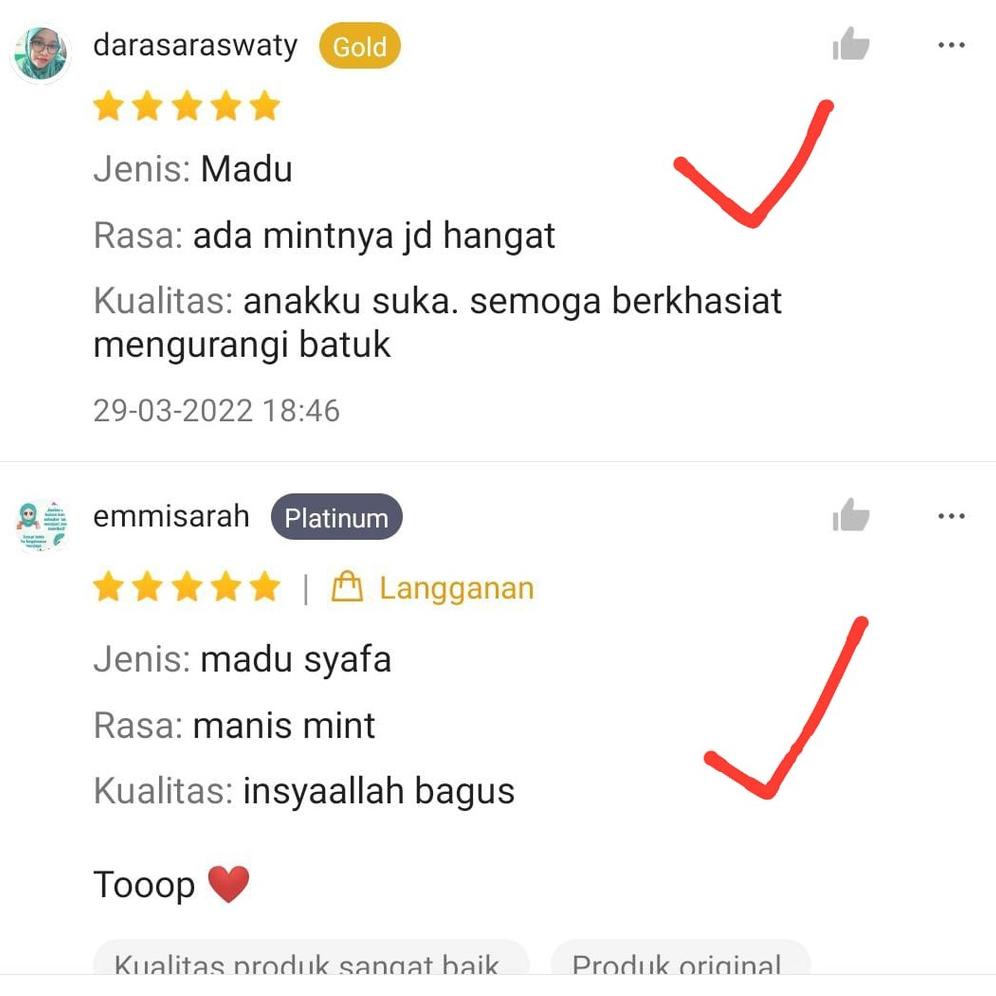Screen dimensions: 996x996
Task: Open the emmisarah username
Action: [x=171, y=516]
